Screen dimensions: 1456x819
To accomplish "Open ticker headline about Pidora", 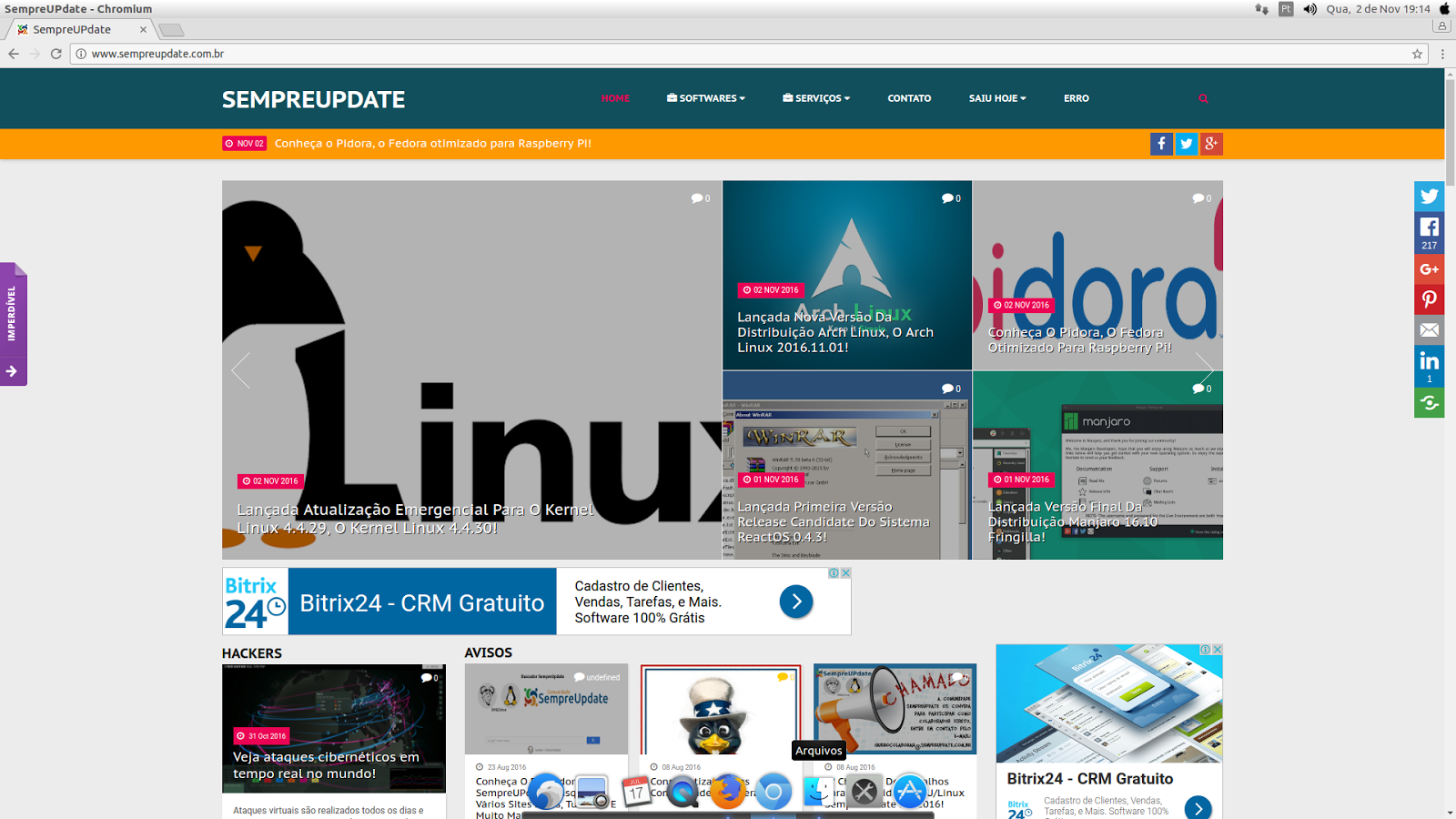I will click(433, 144).
